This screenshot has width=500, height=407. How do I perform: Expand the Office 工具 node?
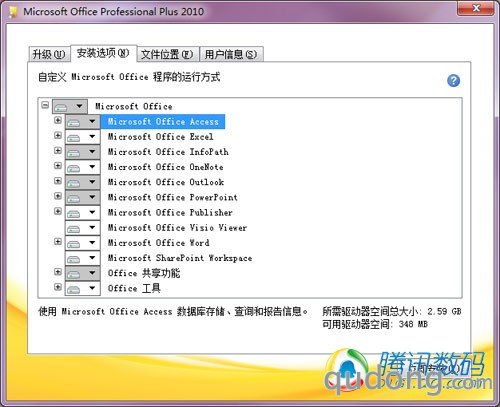(58, 287)
